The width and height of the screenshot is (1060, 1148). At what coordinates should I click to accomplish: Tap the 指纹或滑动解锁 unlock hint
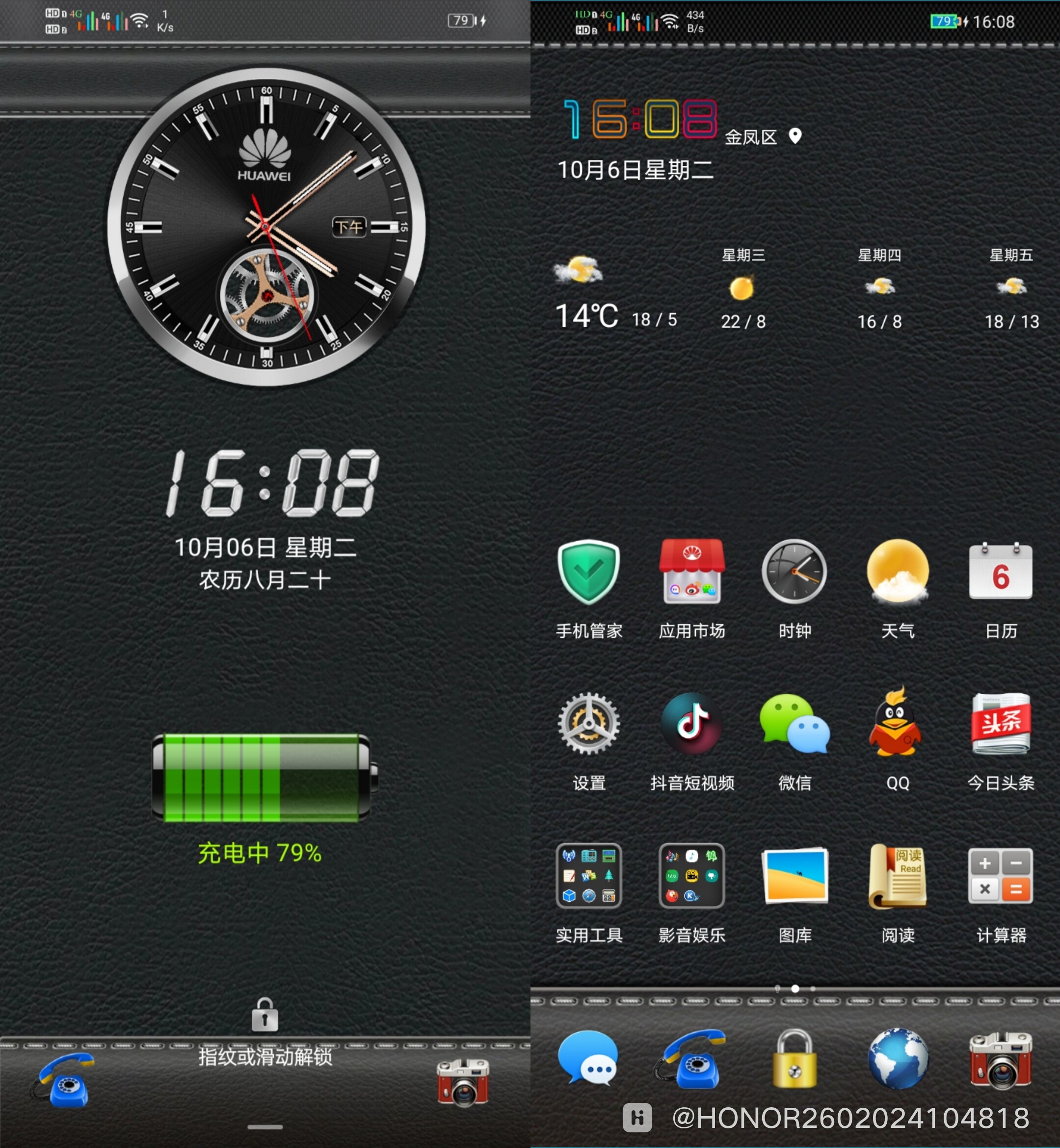[x=265, y=1056]
